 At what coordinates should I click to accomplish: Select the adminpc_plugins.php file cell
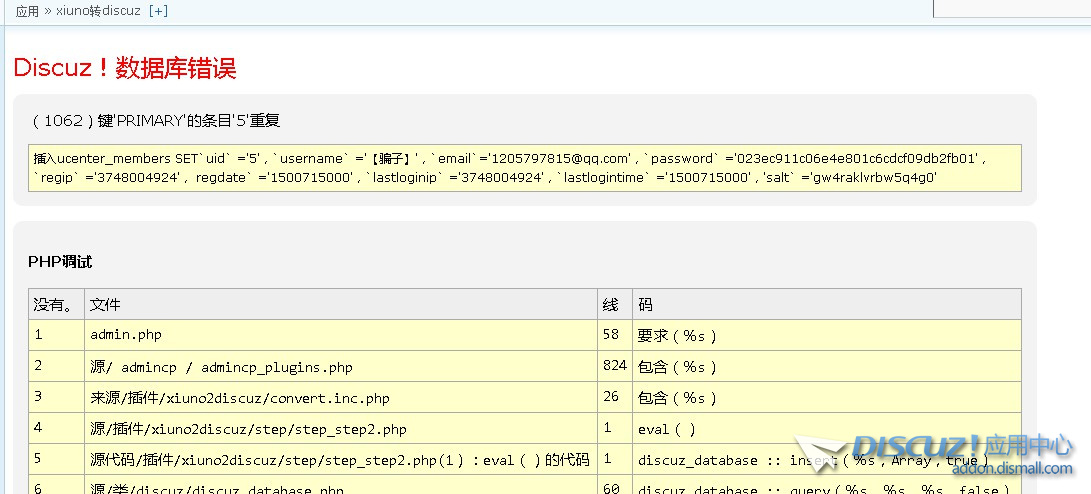pyautogui.click(x=341, y=366)
